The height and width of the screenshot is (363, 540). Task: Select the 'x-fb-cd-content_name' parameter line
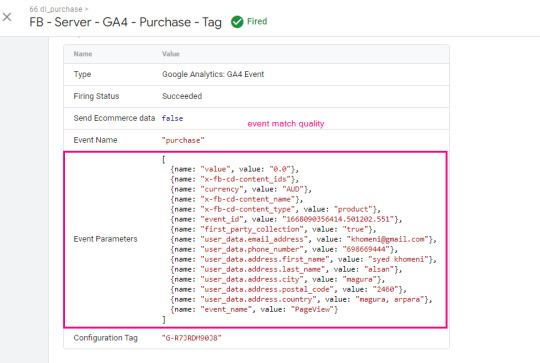[237, 199]
